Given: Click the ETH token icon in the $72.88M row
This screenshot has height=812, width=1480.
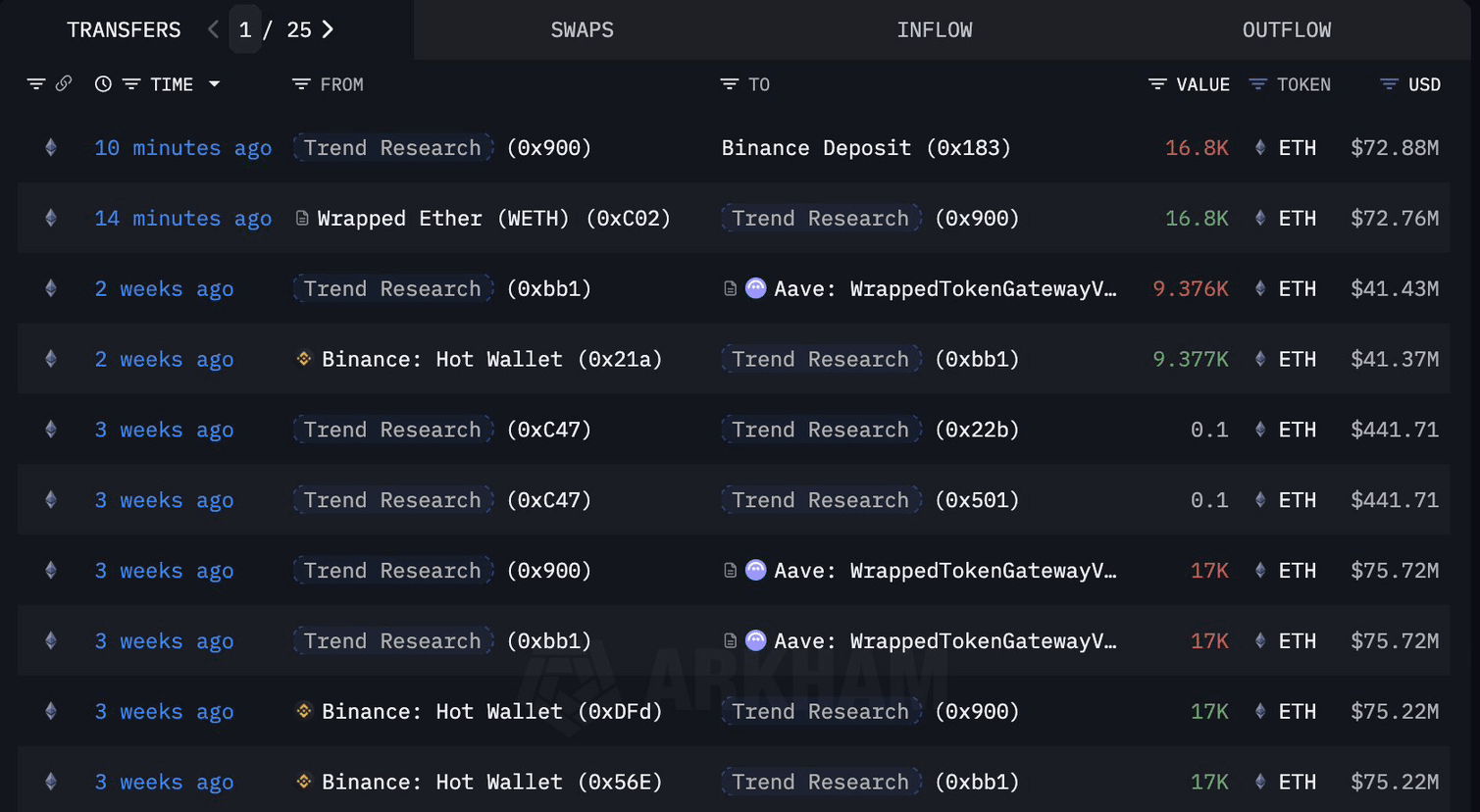Looking at the screenshot, I should tap(1260, 148).
